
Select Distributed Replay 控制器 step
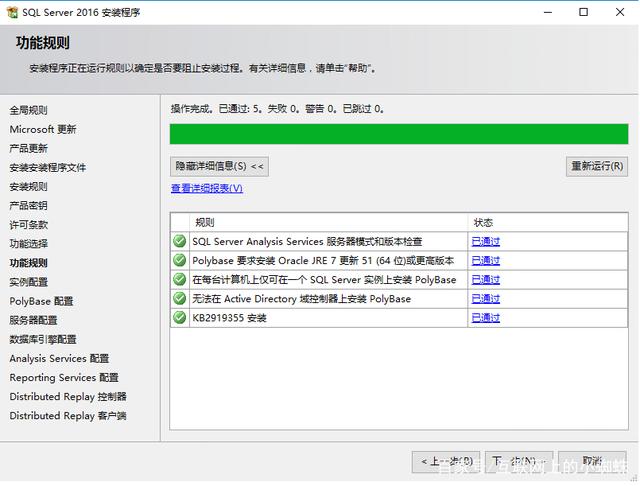68,397
